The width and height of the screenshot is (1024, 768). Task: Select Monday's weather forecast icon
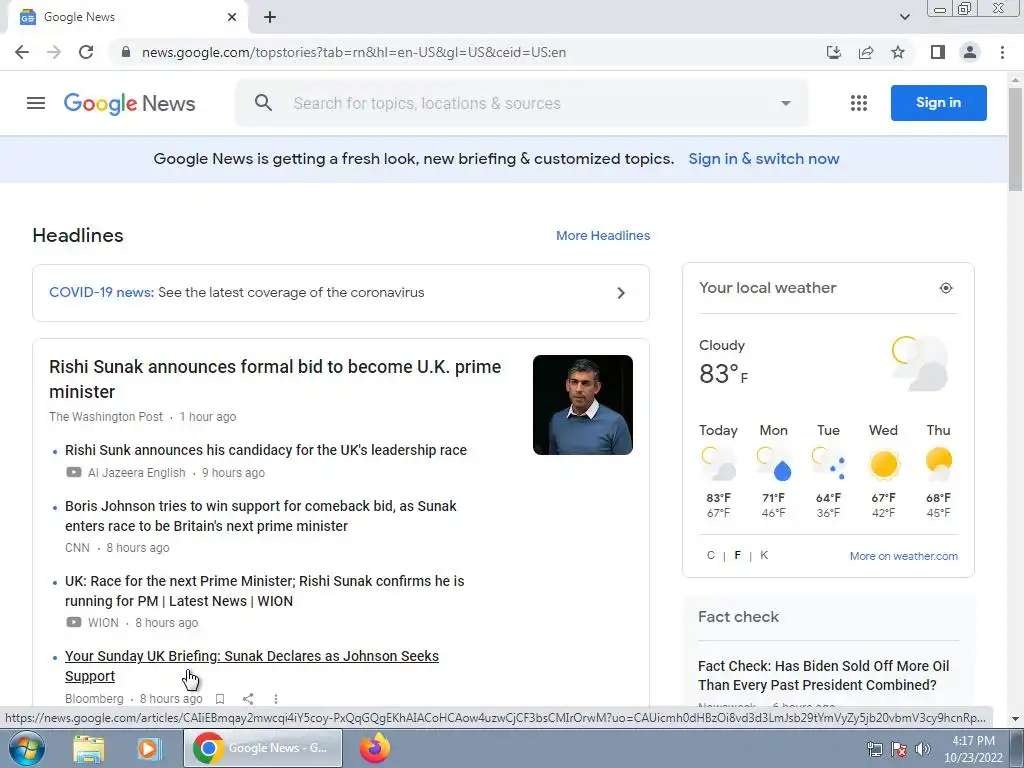(x=774, y=464)
